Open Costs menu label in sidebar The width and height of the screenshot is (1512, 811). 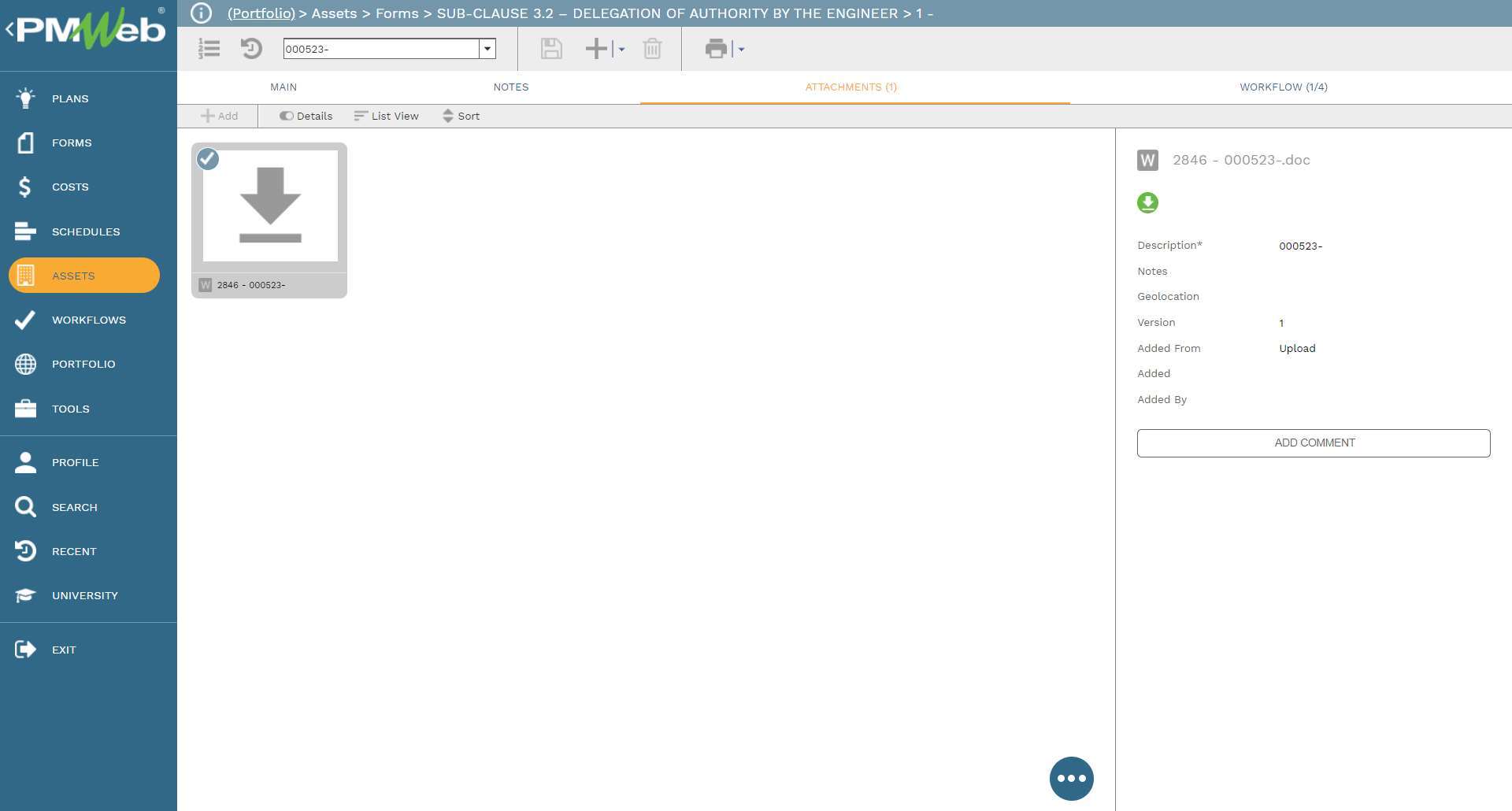70,187
